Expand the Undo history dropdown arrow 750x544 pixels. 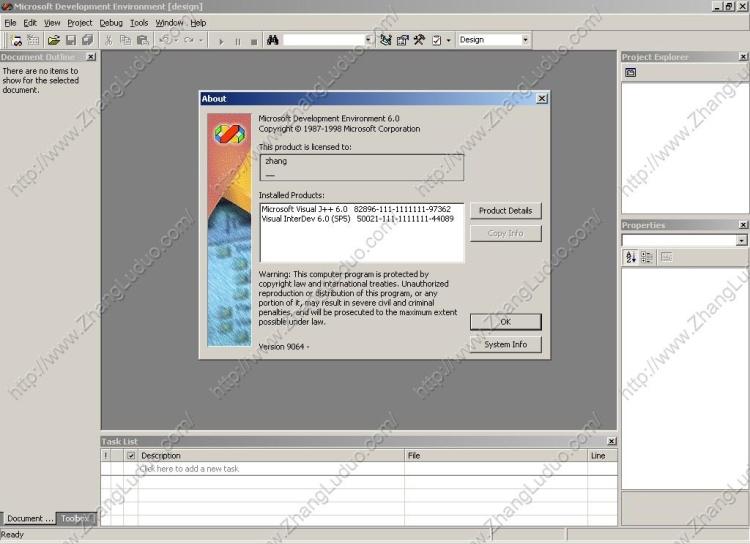click(x=176, y=40)
